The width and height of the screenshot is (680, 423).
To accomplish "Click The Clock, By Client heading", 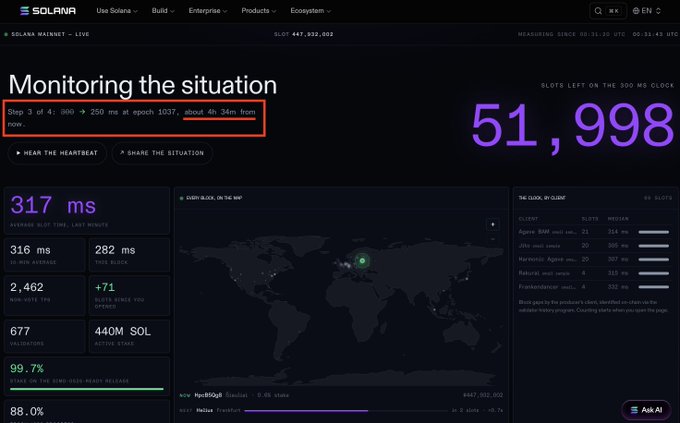I will [542, 198].
